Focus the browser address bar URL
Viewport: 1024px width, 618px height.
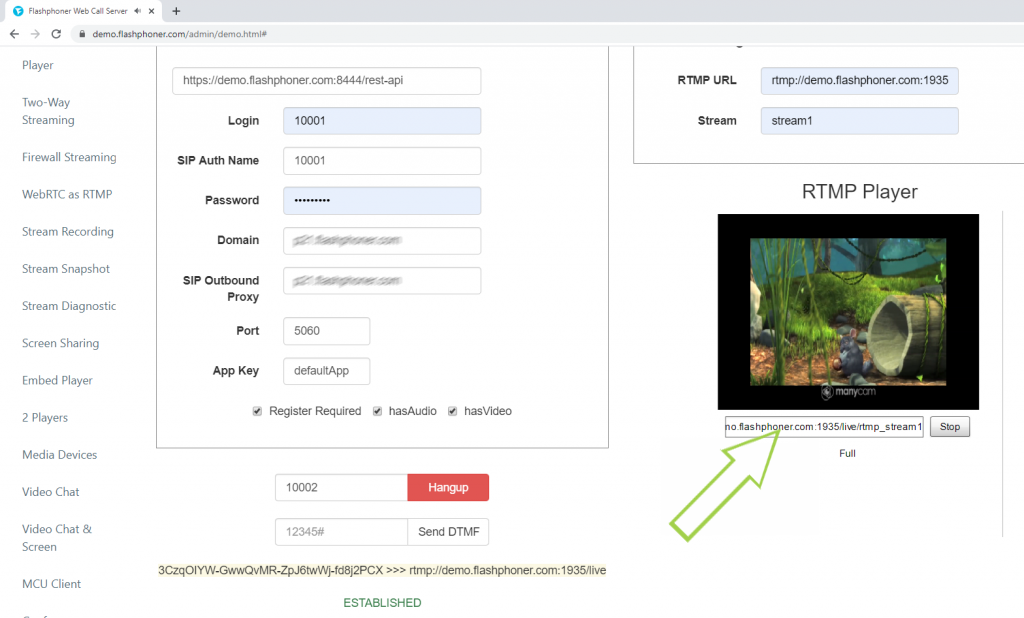(x=180, y=34)
